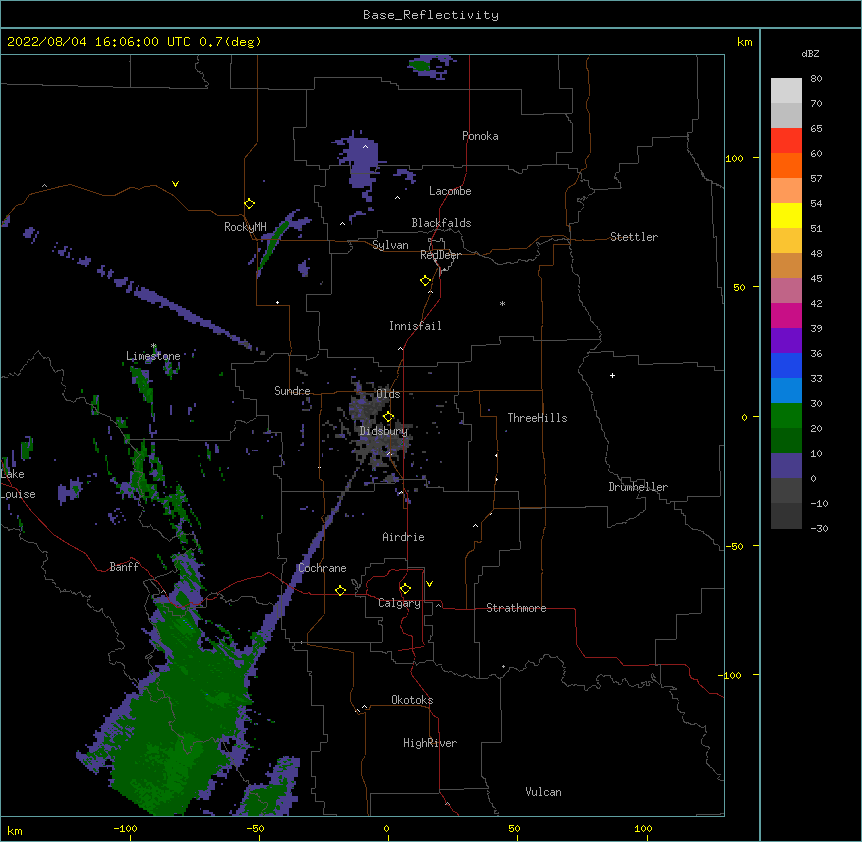Select the orange 60-57 dBZ legend swatch
This screenshot has height=842, width=862.
click(x=786, y=165)
